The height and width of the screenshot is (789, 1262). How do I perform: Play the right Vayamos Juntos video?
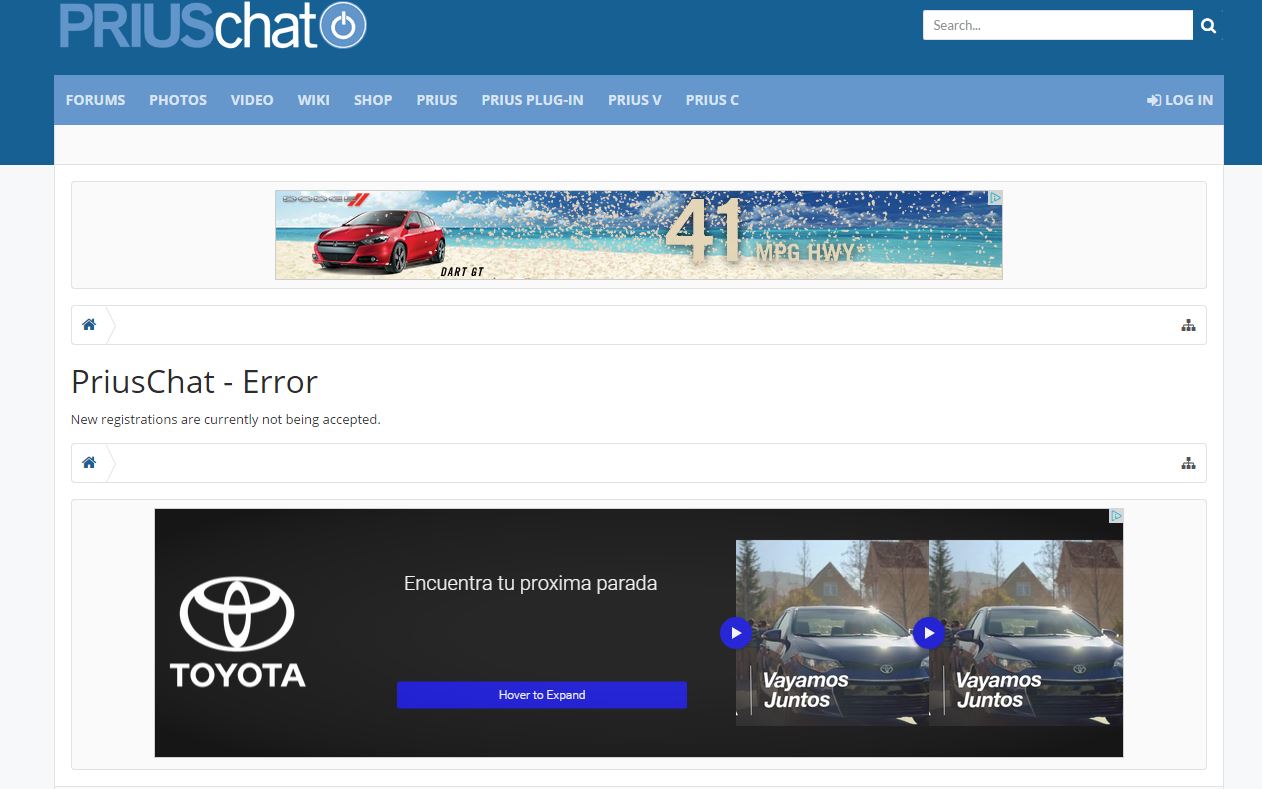tap(929, 633)
